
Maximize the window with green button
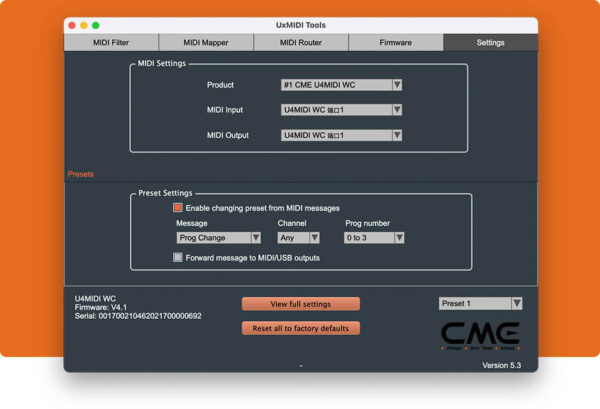point(96,25)
